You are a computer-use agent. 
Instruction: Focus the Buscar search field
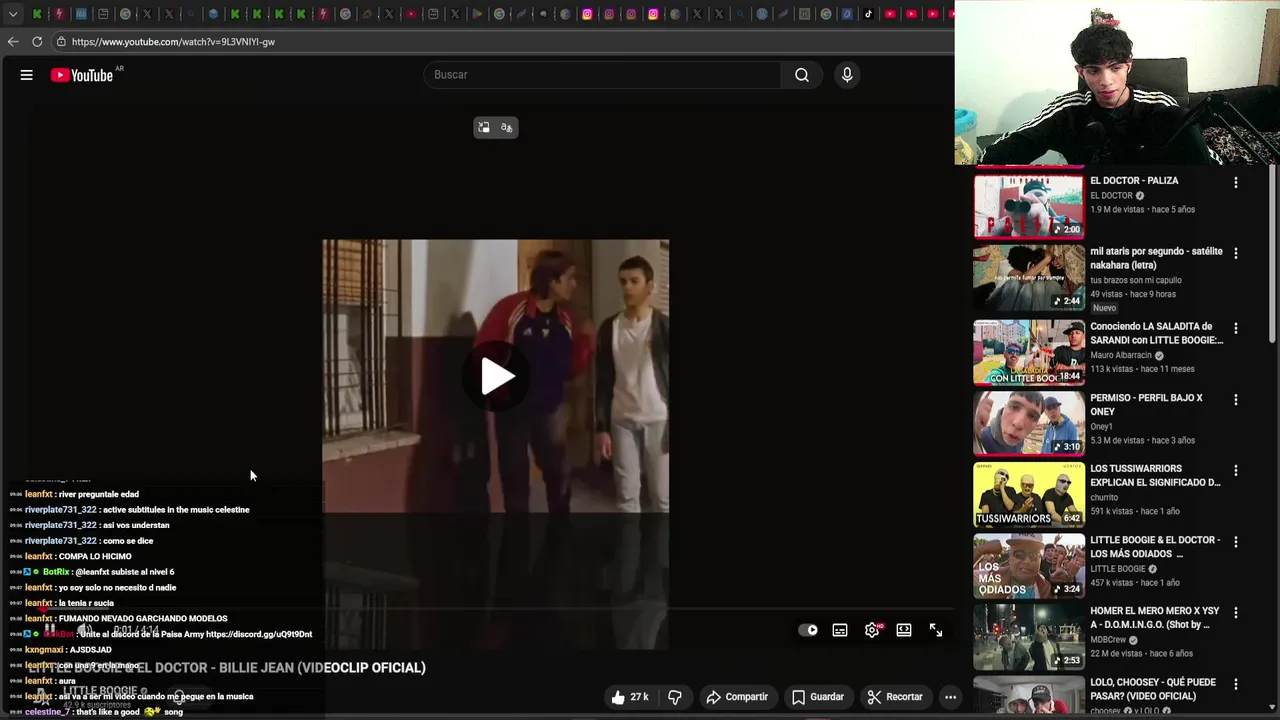point(603,75)
